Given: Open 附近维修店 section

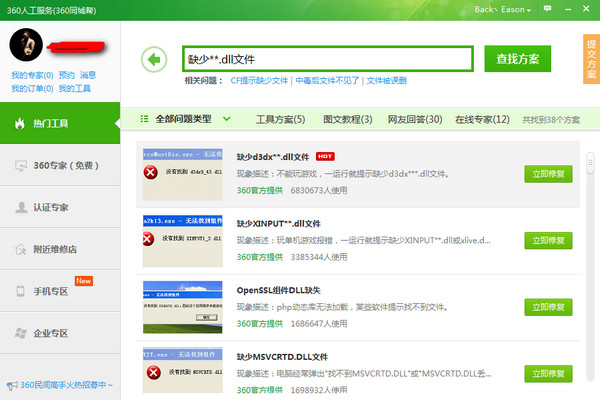Looking at the screenshot, I should point(60,249).
